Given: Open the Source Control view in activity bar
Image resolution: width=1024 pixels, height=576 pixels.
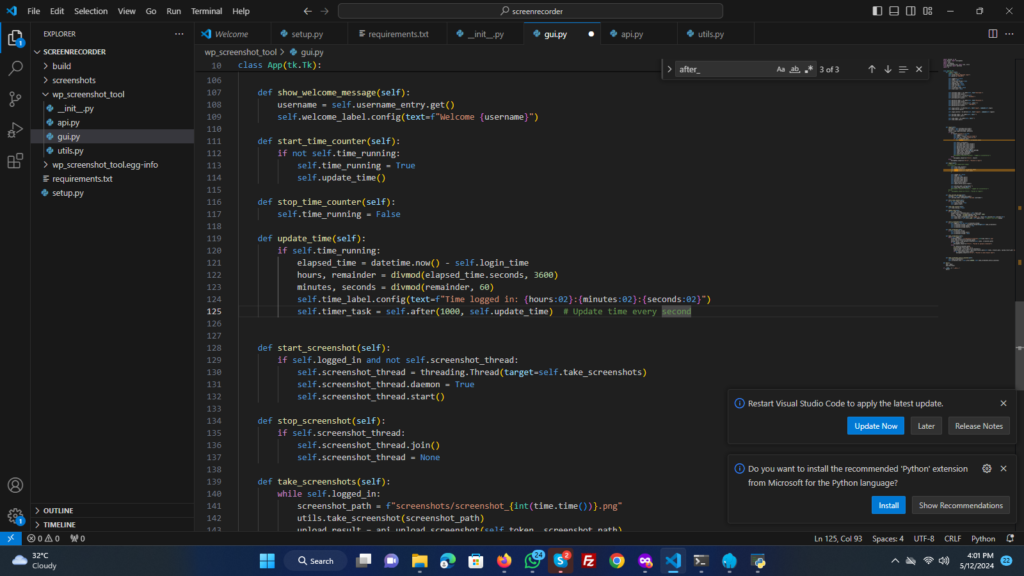Looking at the screenshot, I should (16, 99).
